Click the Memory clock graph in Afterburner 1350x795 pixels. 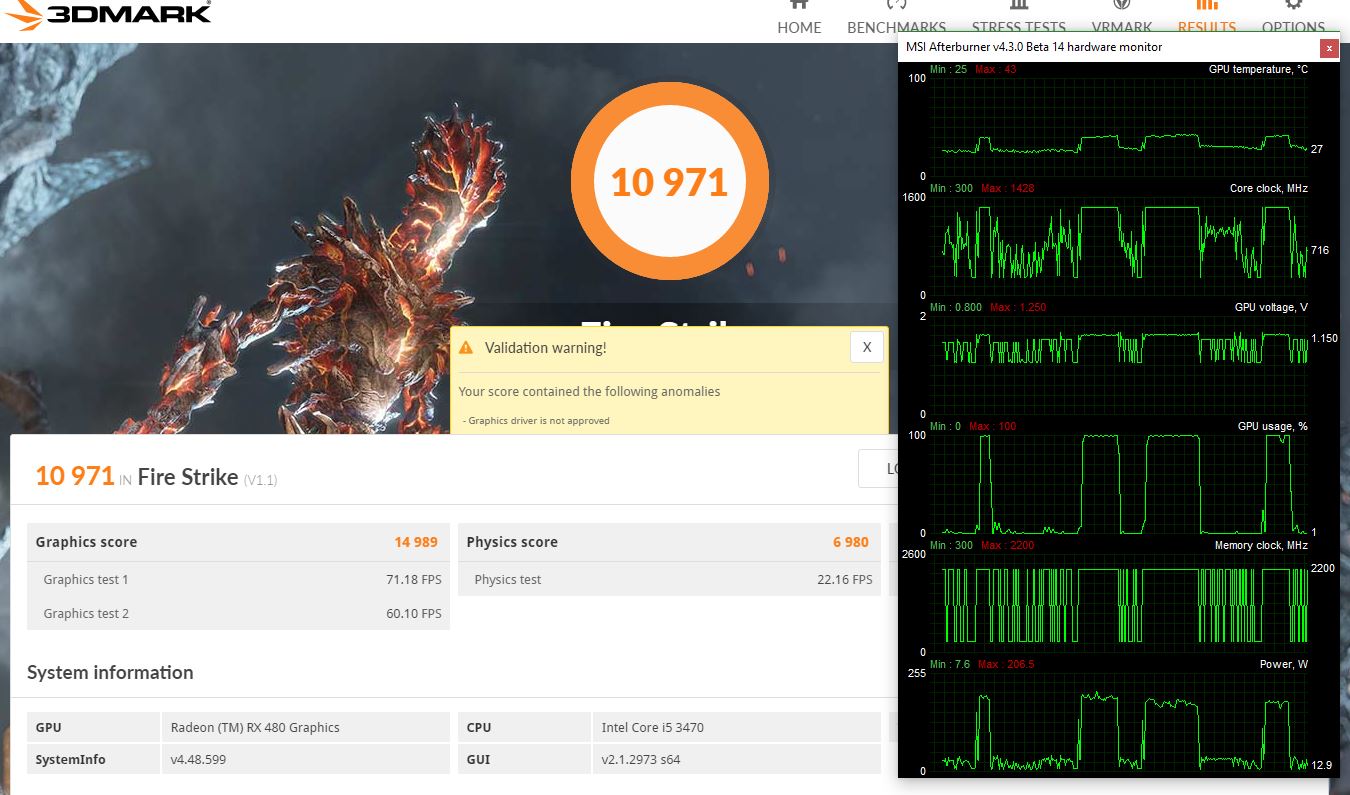[1119, 603]
